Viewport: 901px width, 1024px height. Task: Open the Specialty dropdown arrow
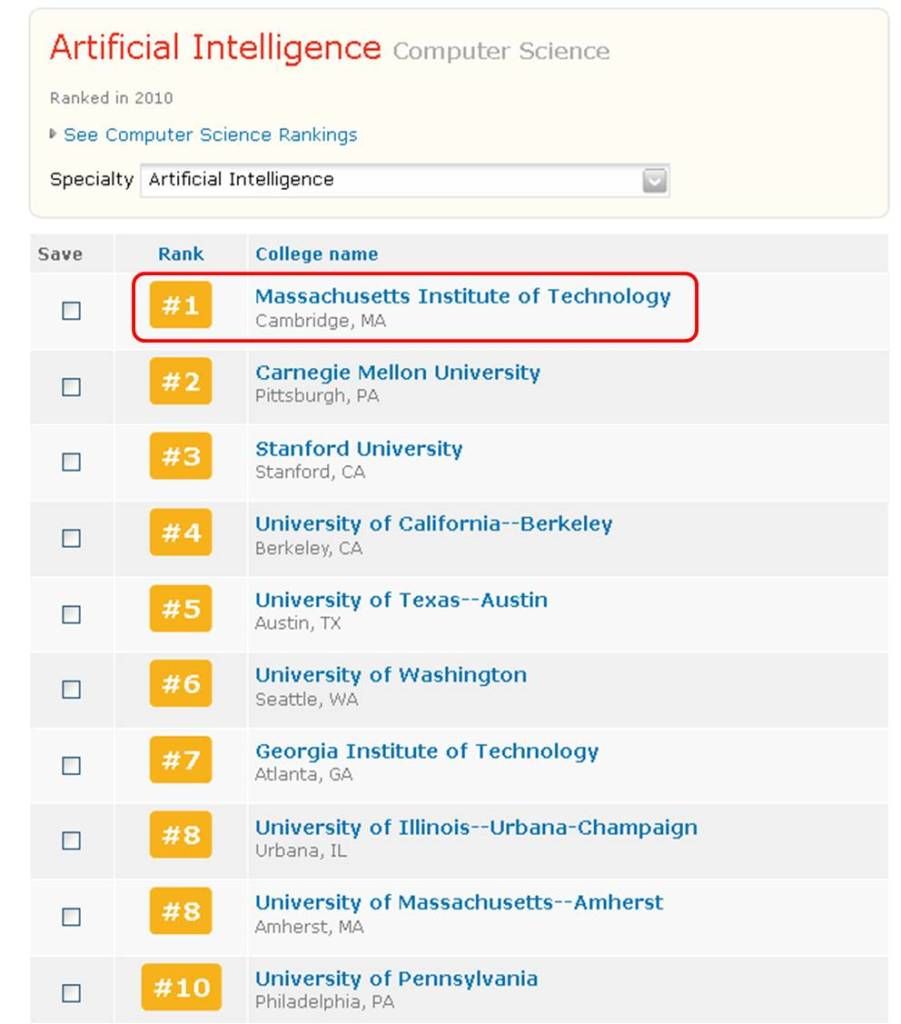pos(654,181)
